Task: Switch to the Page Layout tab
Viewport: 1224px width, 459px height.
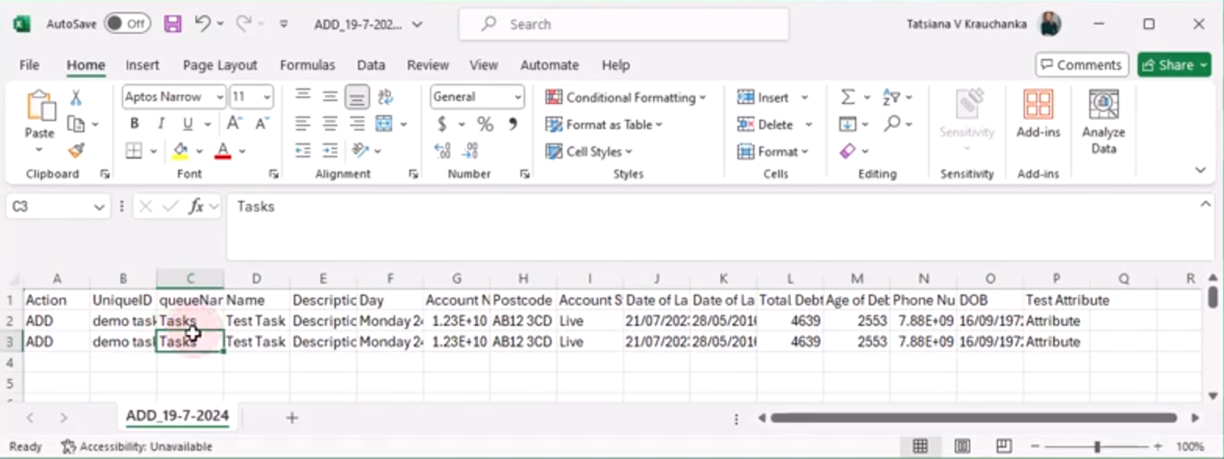Action: [220, 65]
